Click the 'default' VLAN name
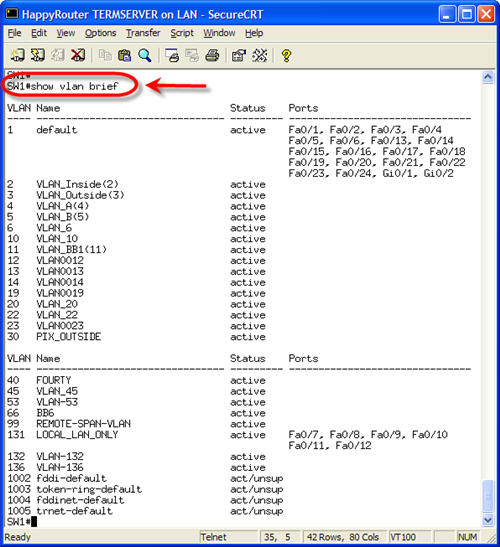 [x=57, y=130]
